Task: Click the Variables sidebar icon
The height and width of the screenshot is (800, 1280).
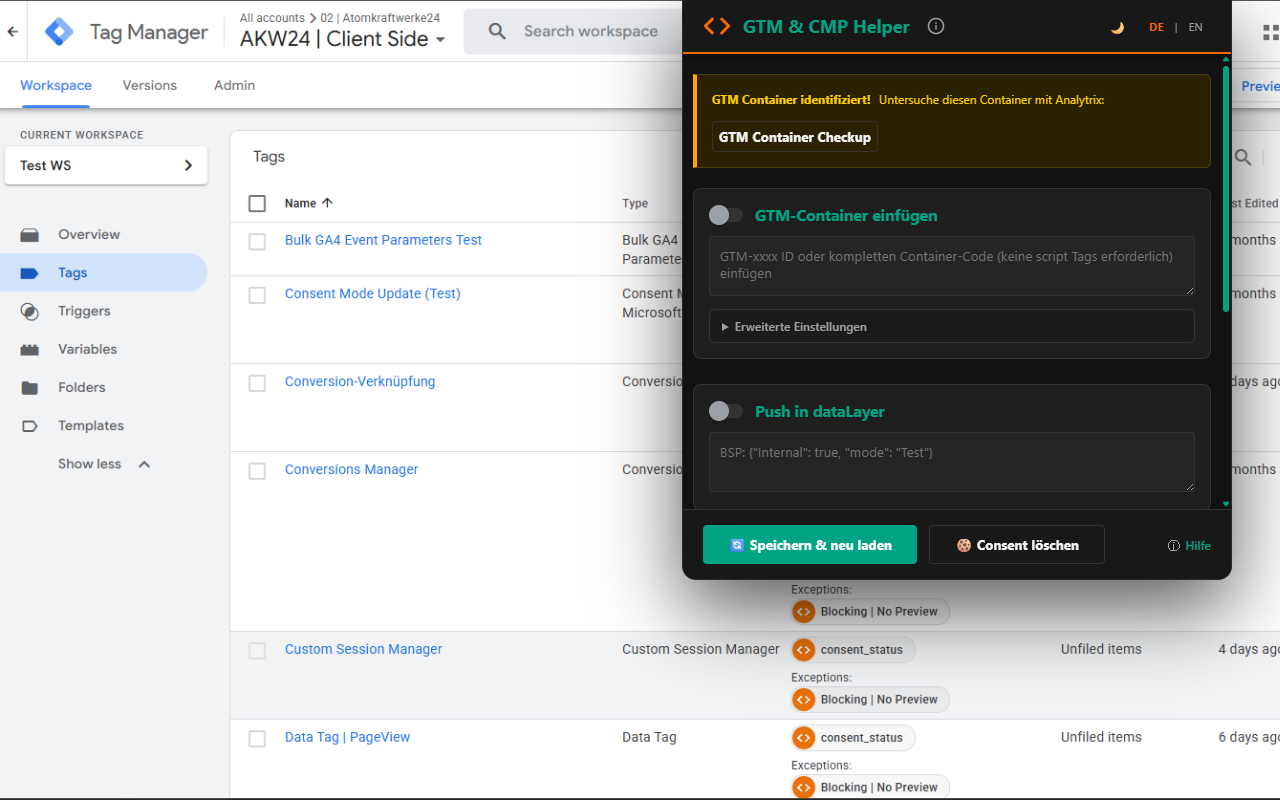Action: tap(30, 349)
